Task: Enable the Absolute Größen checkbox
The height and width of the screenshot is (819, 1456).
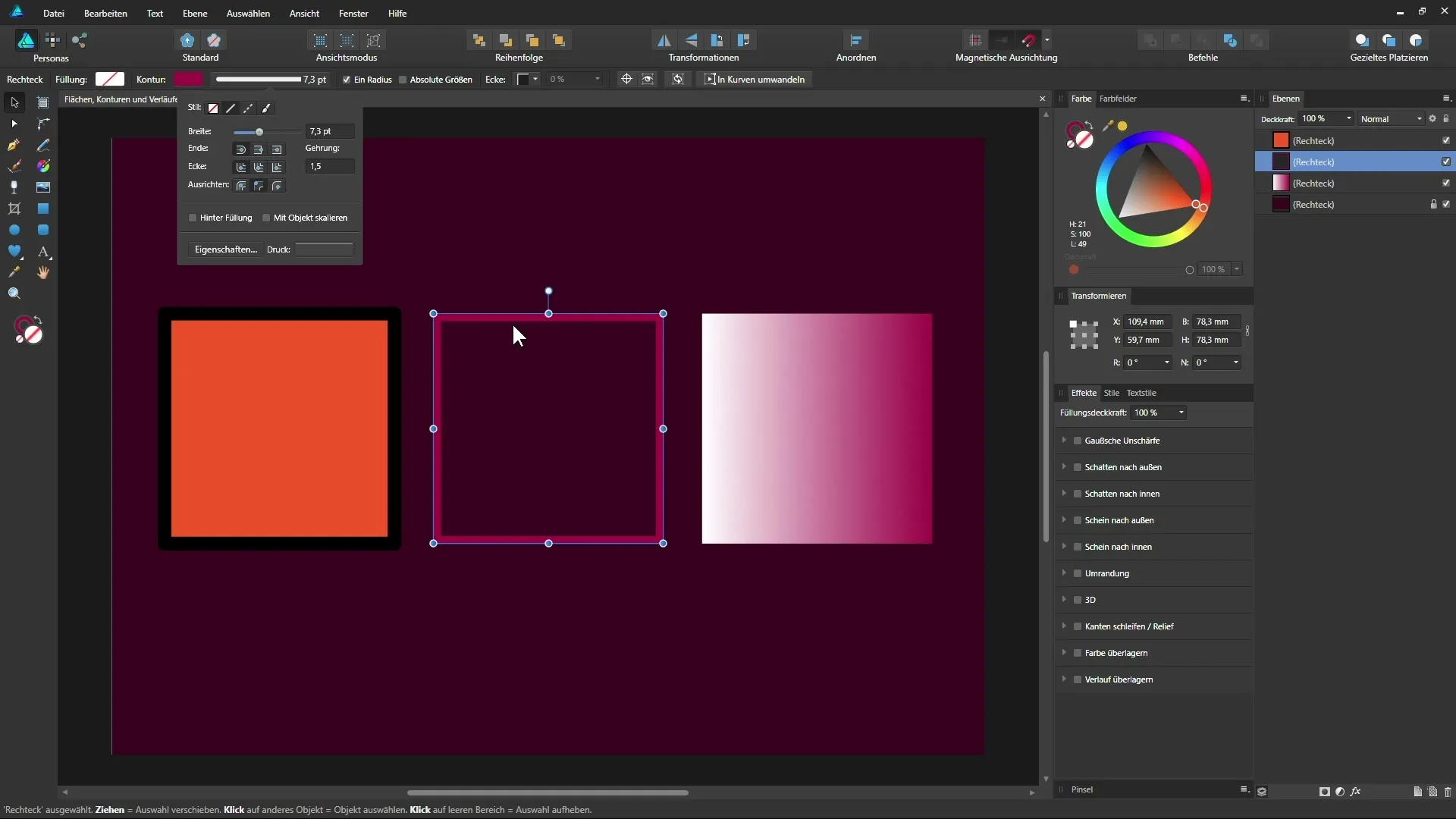Action: (x=403, y=80)
